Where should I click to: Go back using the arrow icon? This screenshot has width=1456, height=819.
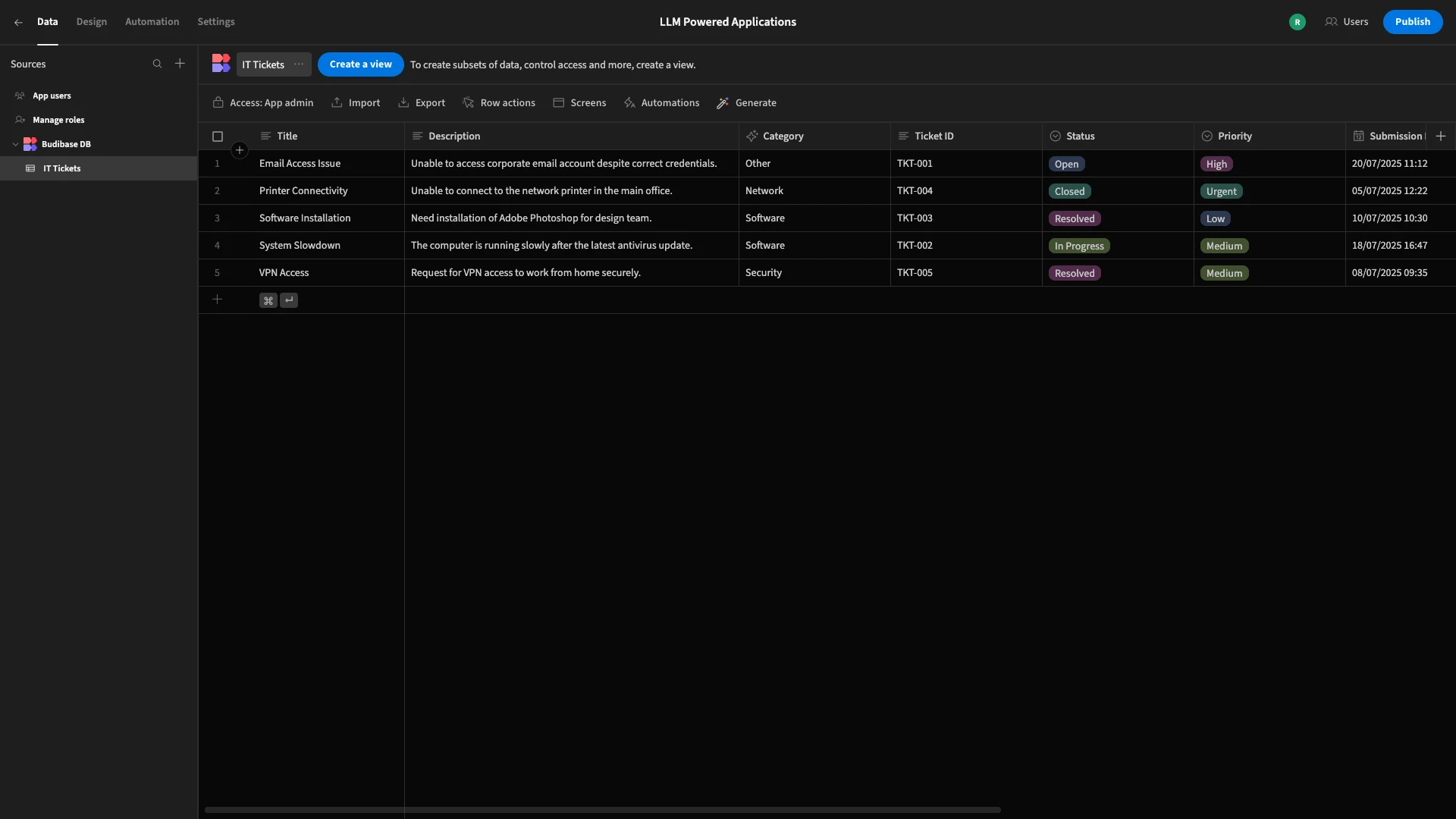click(18, 22)
